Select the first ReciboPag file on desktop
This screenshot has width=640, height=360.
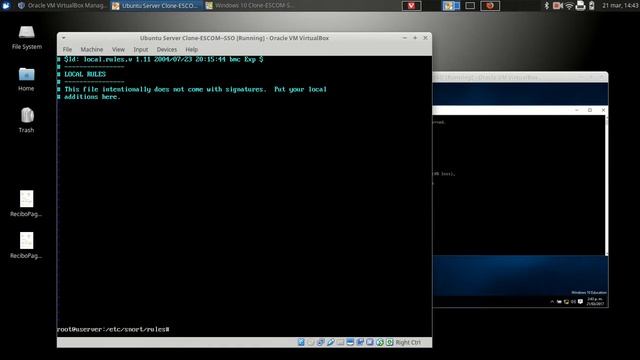click(27, 203)
